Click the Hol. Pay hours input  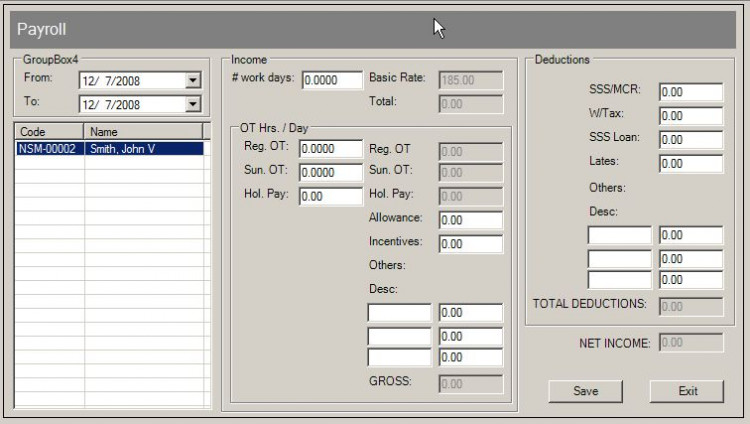(x=331, y=196)
